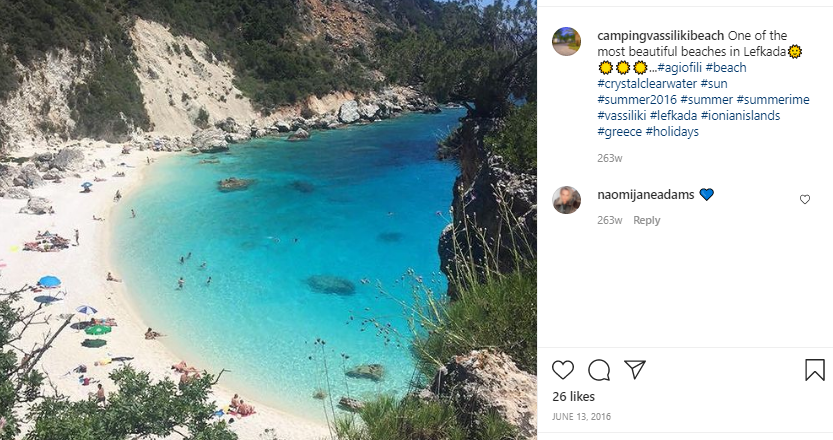
Task: Open the #lefkada hashtag
Action: [x=668, y=115]
